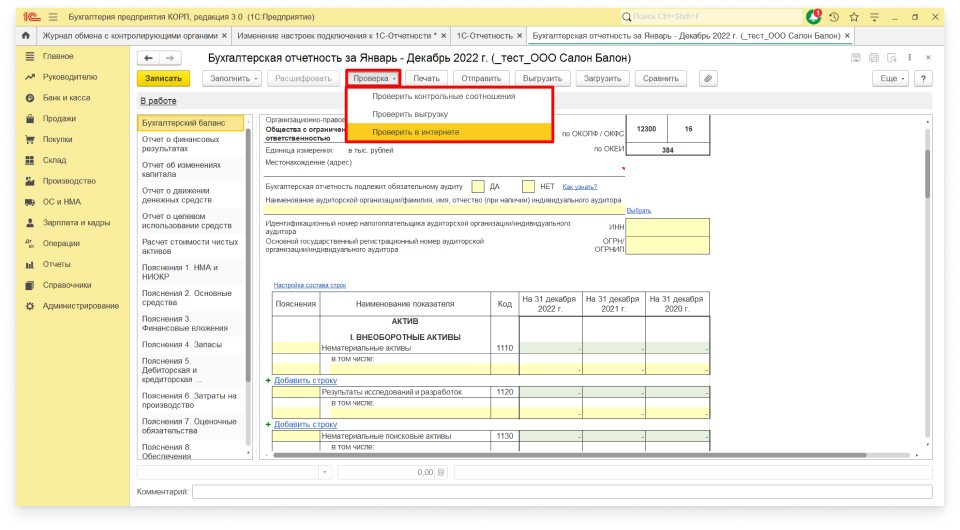This screenshot has width=960, height=530.
Task: Open the Проверка dropdown button
Action: (373, 78)
